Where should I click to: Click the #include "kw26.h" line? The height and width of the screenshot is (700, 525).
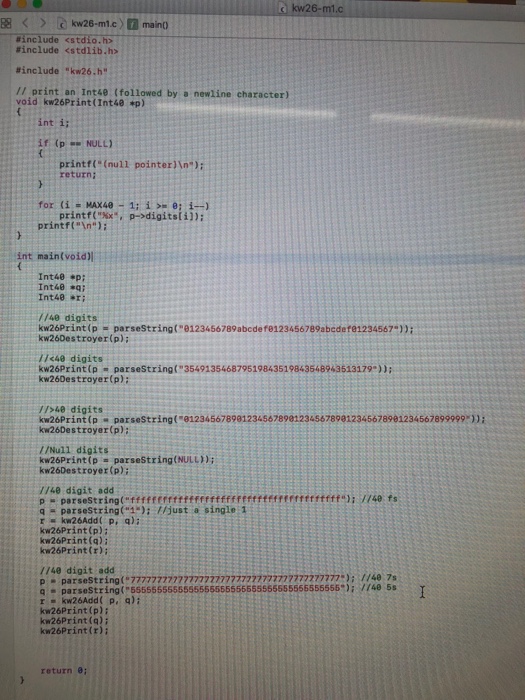click(62, 71)
